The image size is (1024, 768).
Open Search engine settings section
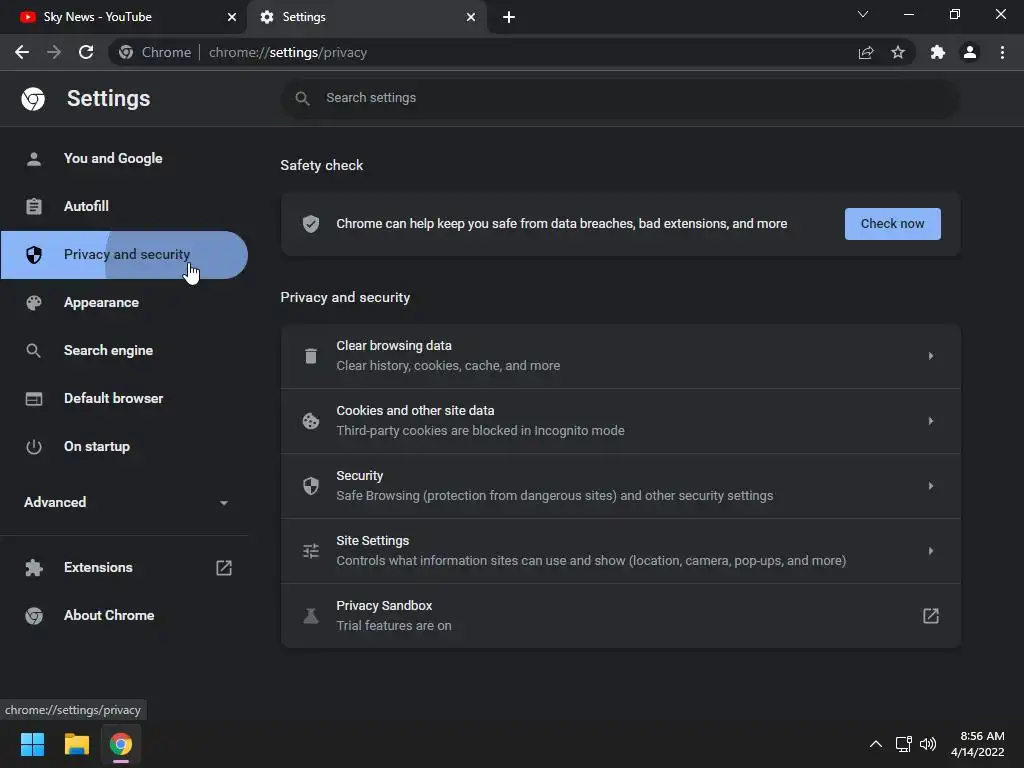coord(124,351)
